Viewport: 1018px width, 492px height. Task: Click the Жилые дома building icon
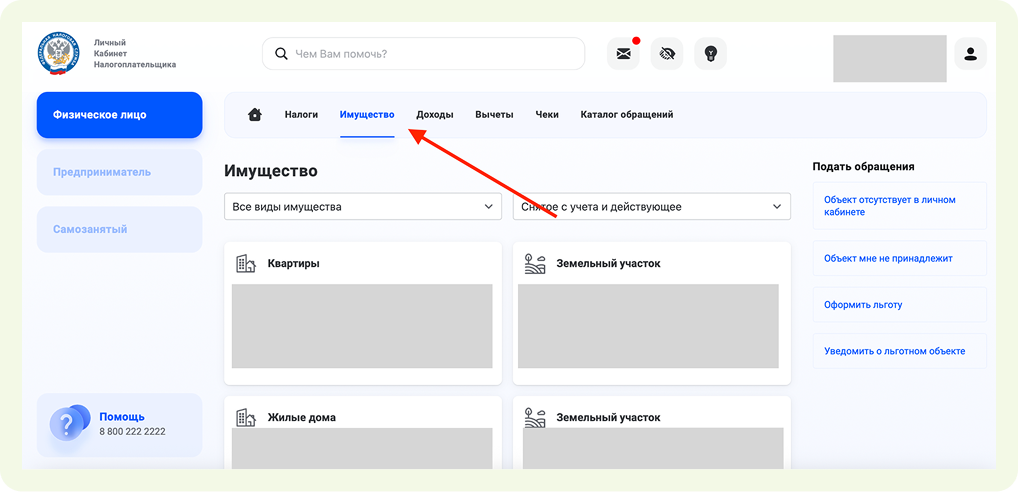click(246, 417)
